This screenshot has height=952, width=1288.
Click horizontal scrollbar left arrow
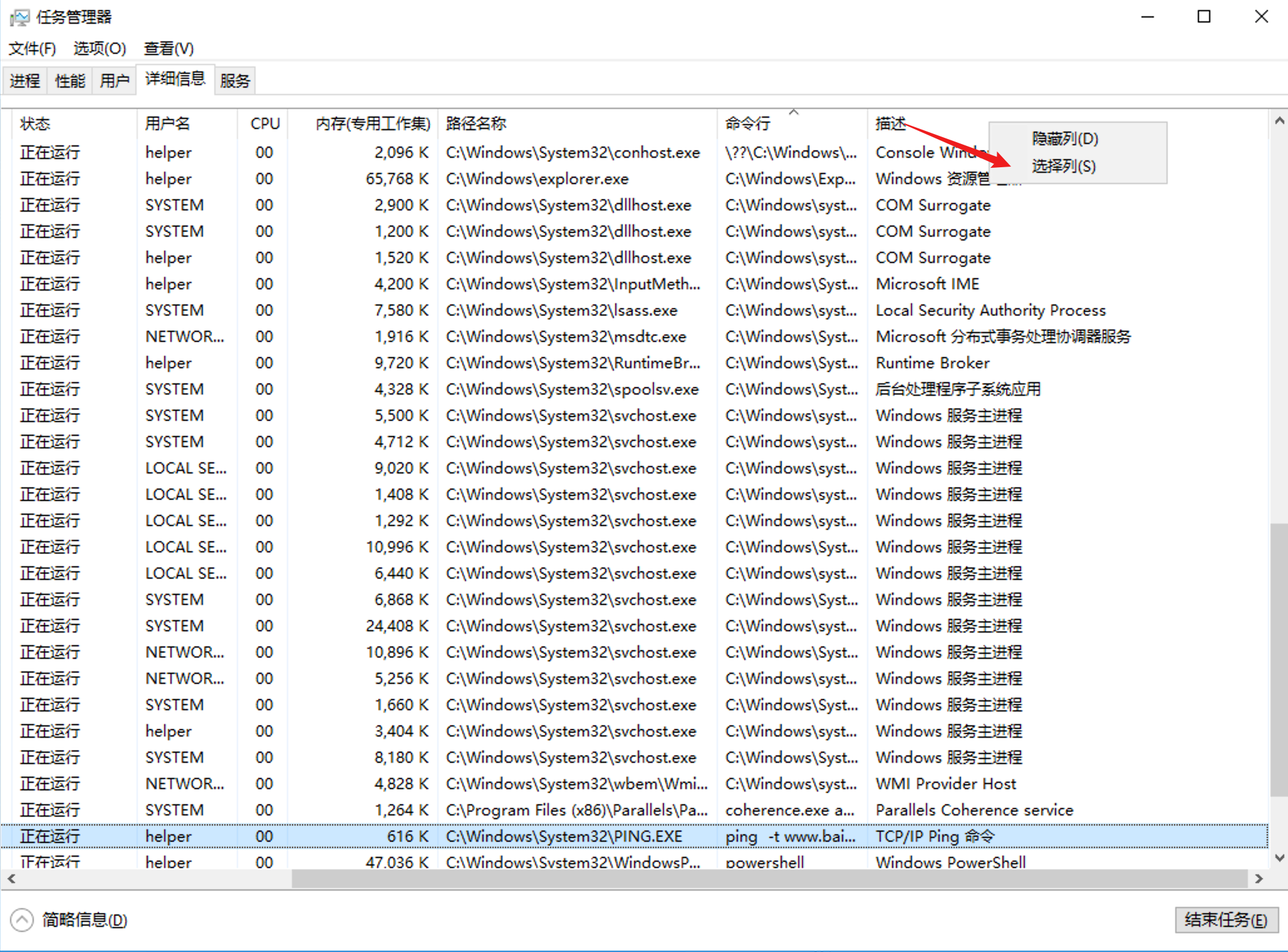coord(11,879)
